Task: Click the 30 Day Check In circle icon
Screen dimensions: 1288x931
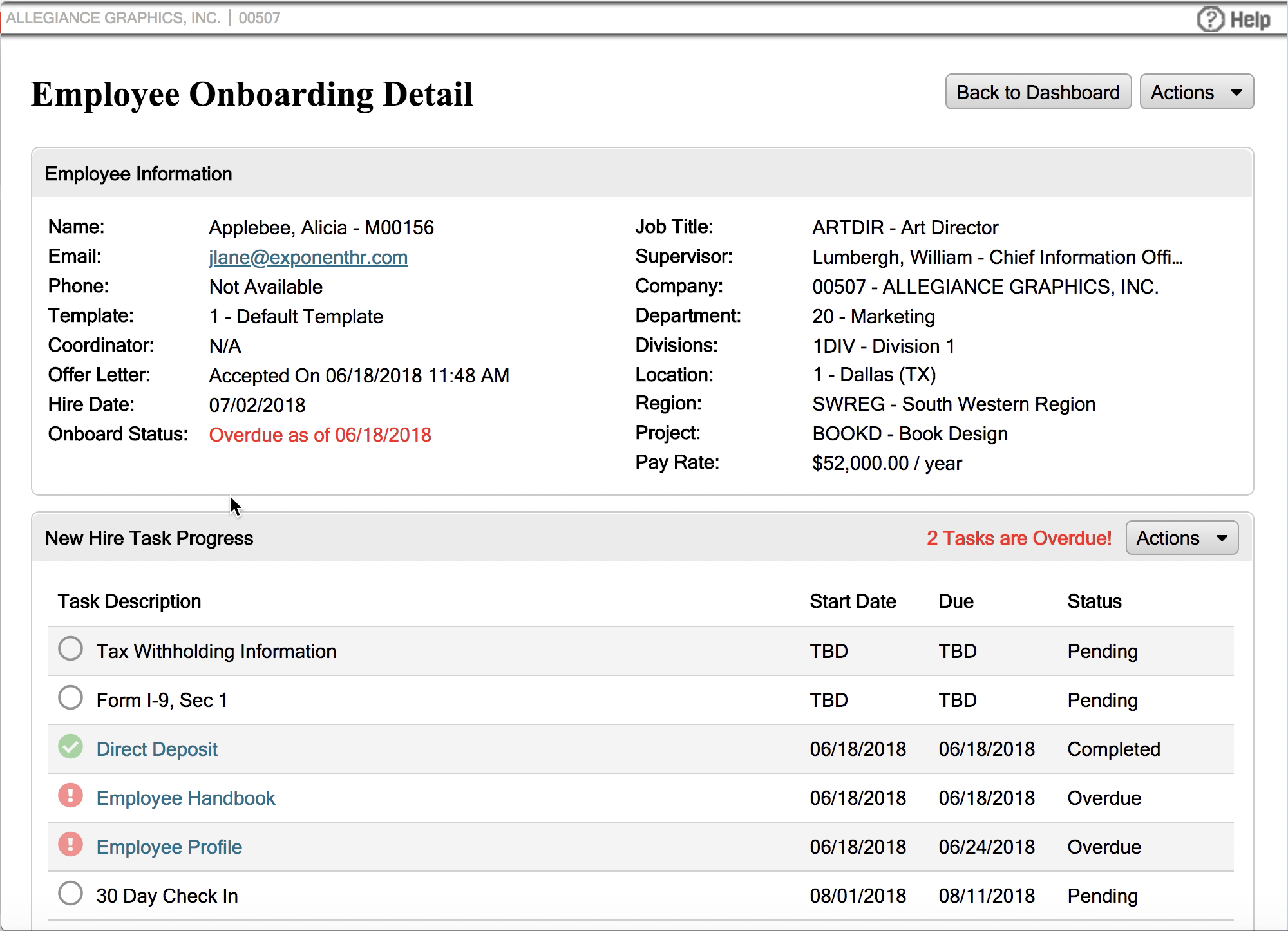Action: tap(70, 894)
